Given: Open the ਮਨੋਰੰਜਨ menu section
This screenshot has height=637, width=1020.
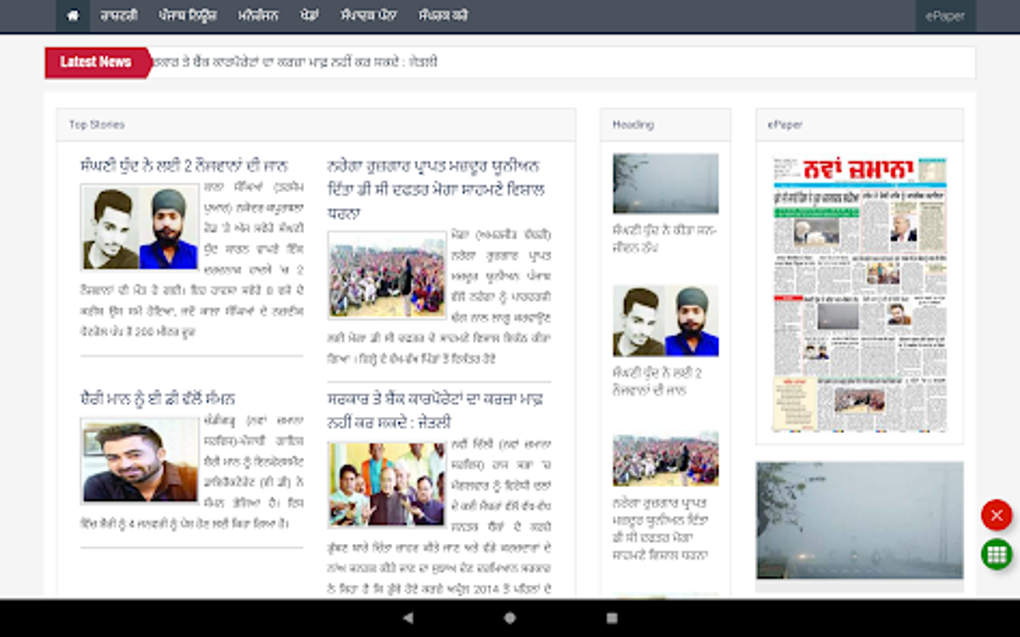Looking at the screenshot, I should pos(258,16).
